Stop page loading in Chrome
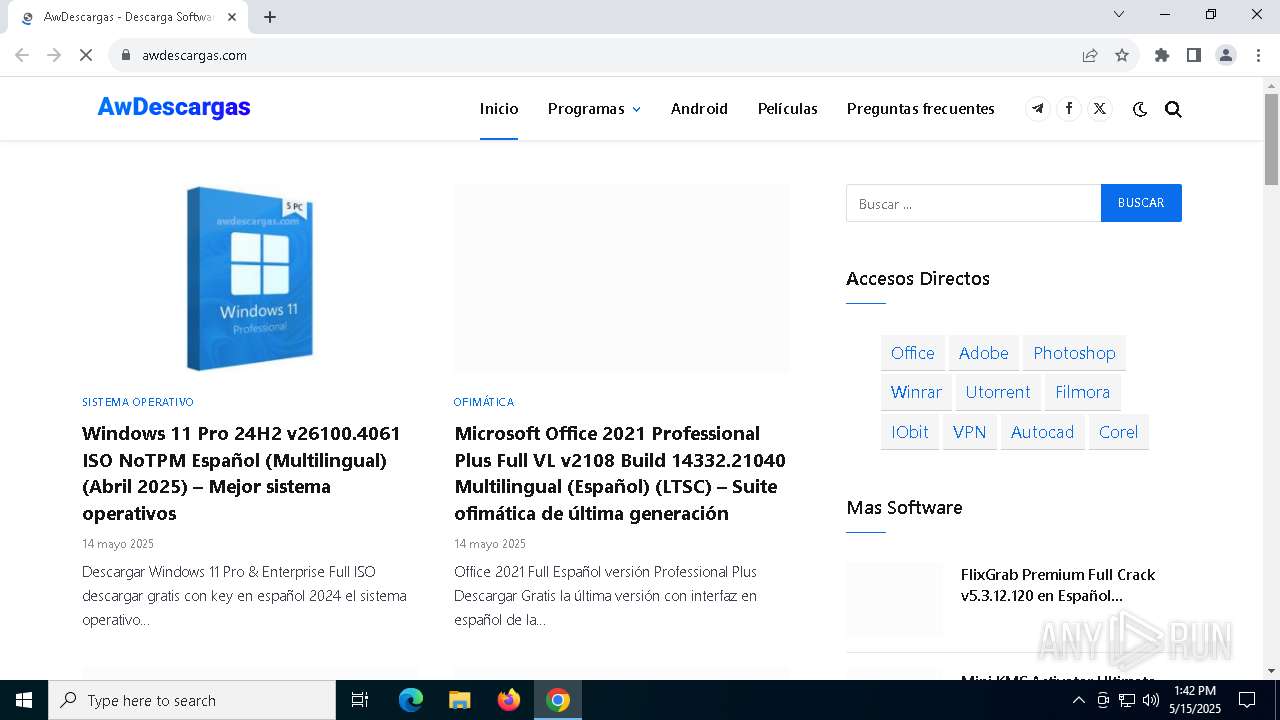The image size is (1280, 720). (x=86, y=55)
